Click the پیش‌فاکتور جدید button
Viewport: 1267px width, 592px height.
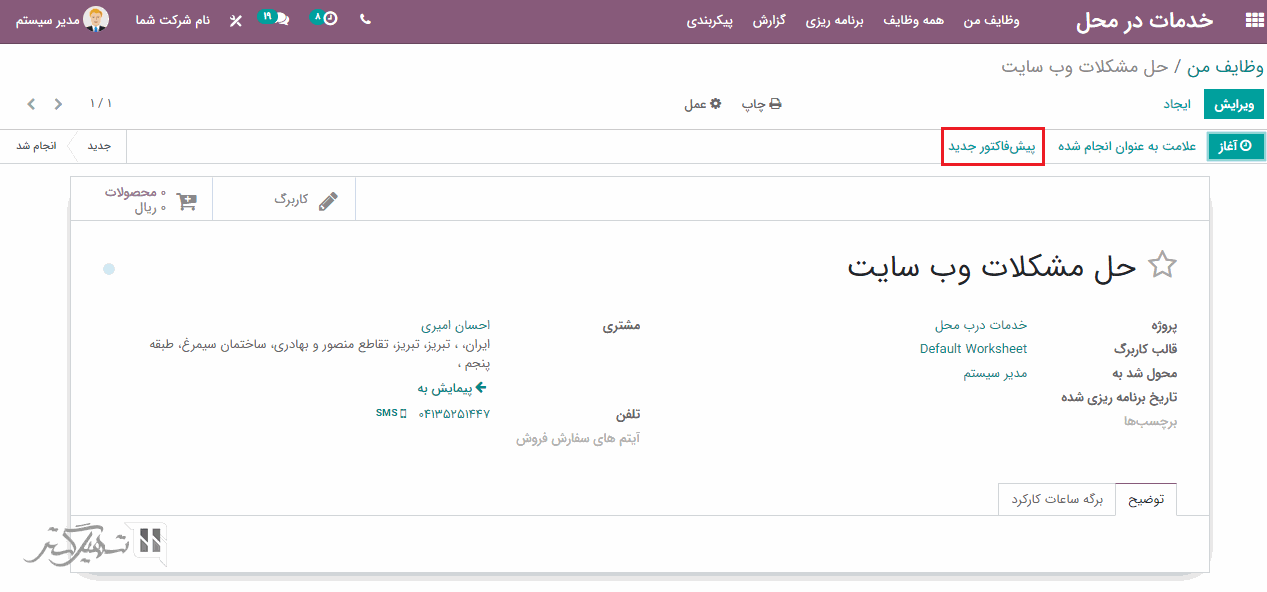pos(993,146)
